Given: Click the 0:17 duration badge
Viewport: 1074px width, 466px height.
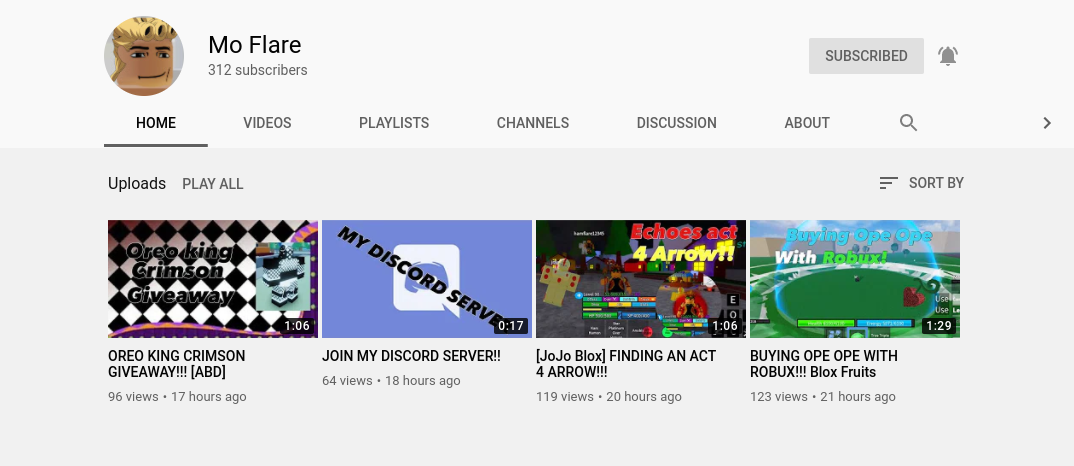Looking at the screenshot, I should tap(511, 326).
